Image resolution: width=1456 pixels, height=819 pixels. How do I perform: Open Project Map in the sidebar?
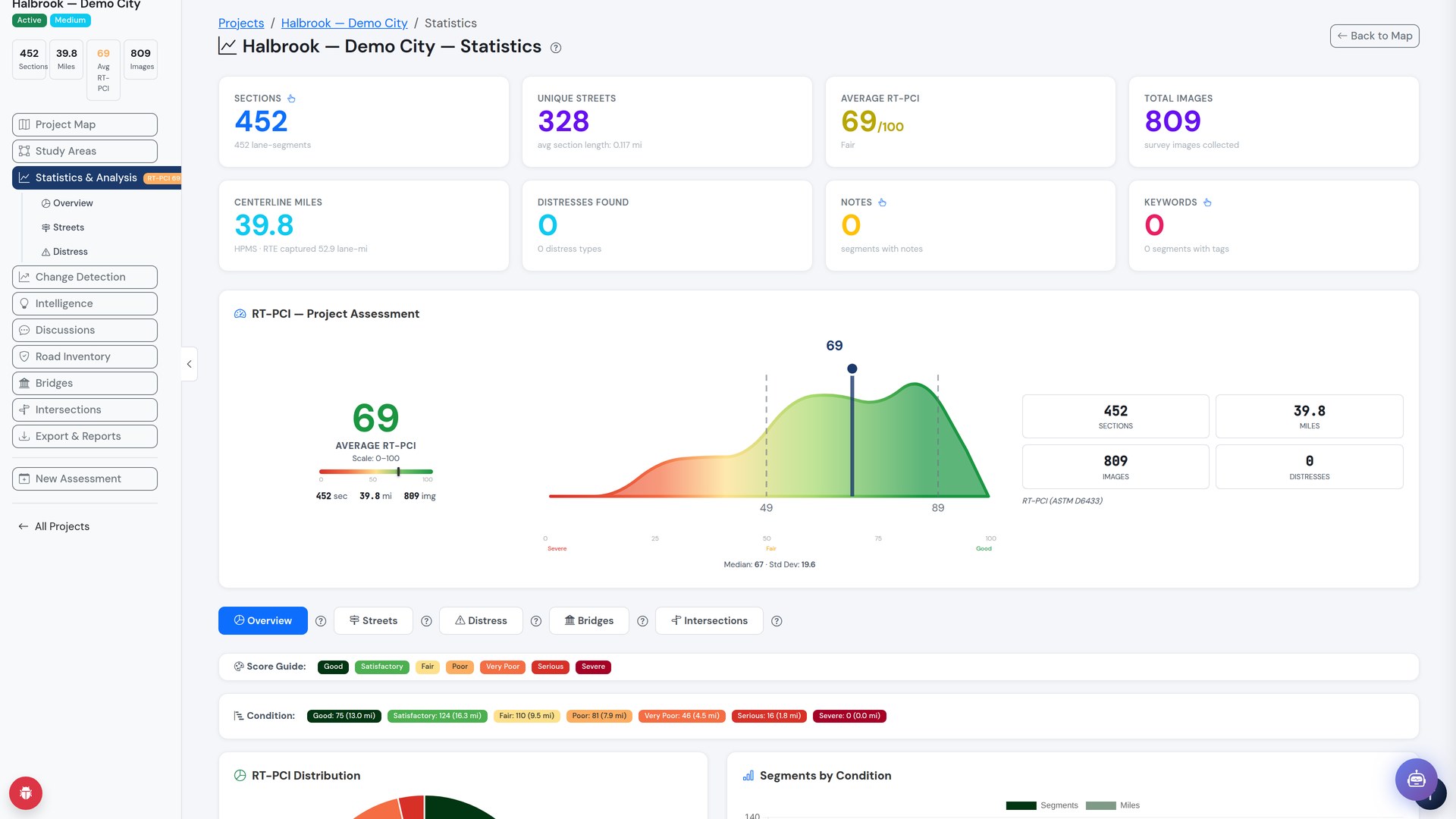coord(85,124)
